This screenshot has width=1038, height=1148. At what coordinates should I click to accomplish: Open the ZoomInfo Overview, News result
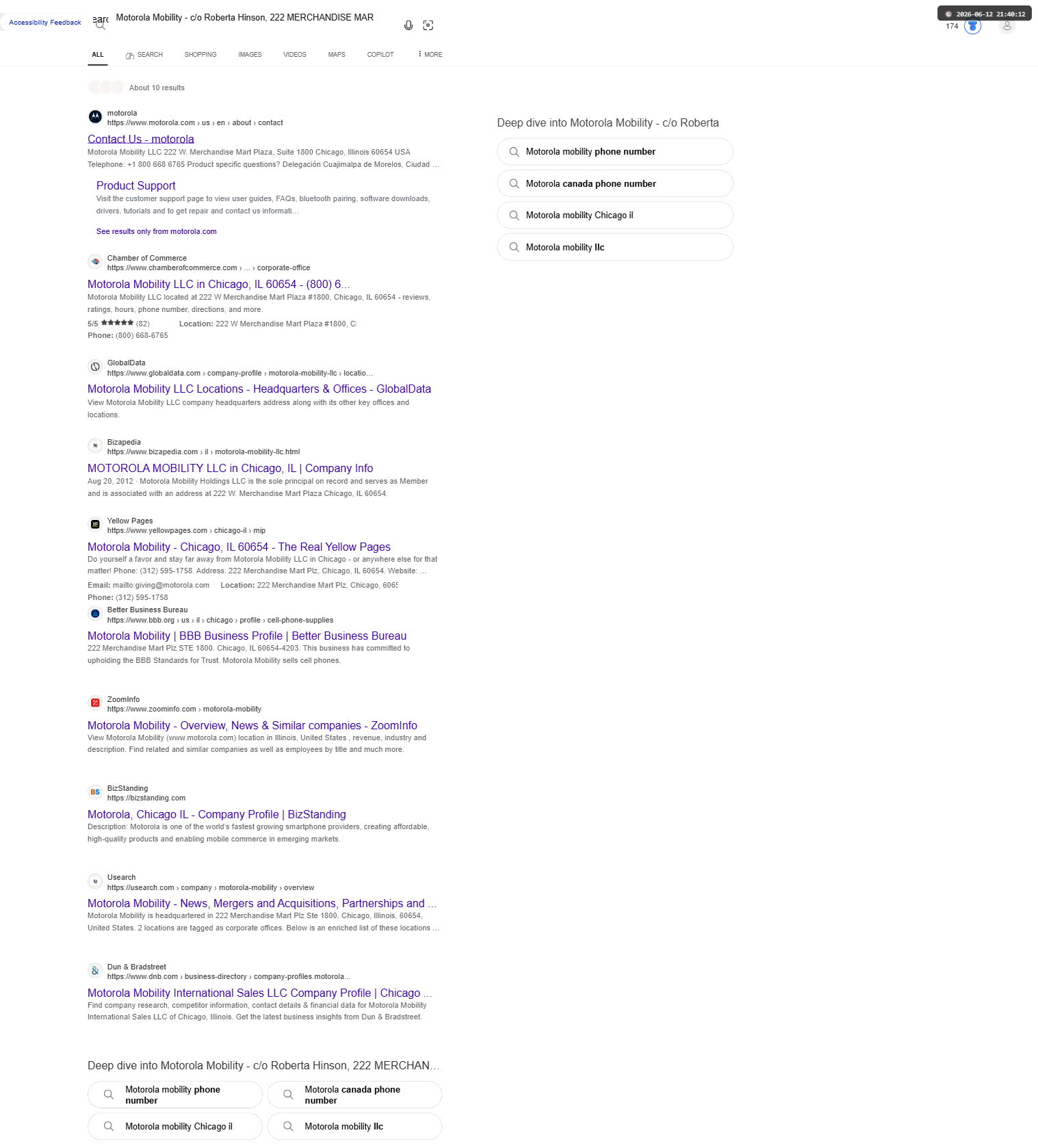[x=252, y=725]
